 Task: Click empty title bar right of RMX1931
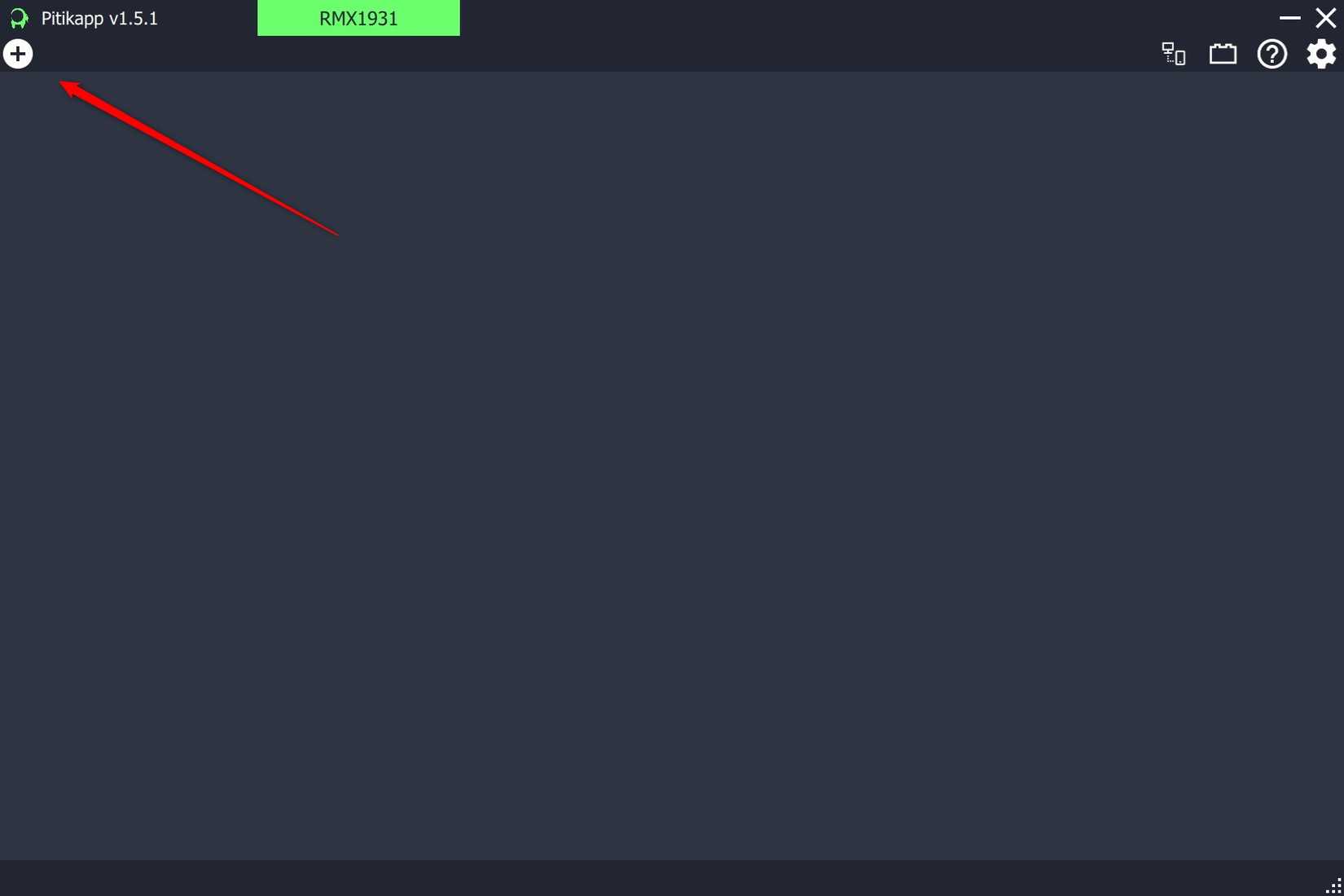[x=863, y=18]
